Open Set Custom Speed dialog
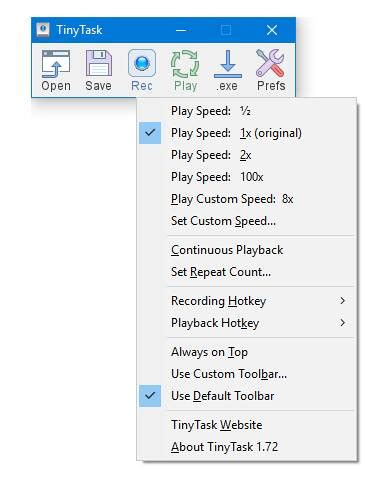The image size is (373, 480). tap(247, 221)
